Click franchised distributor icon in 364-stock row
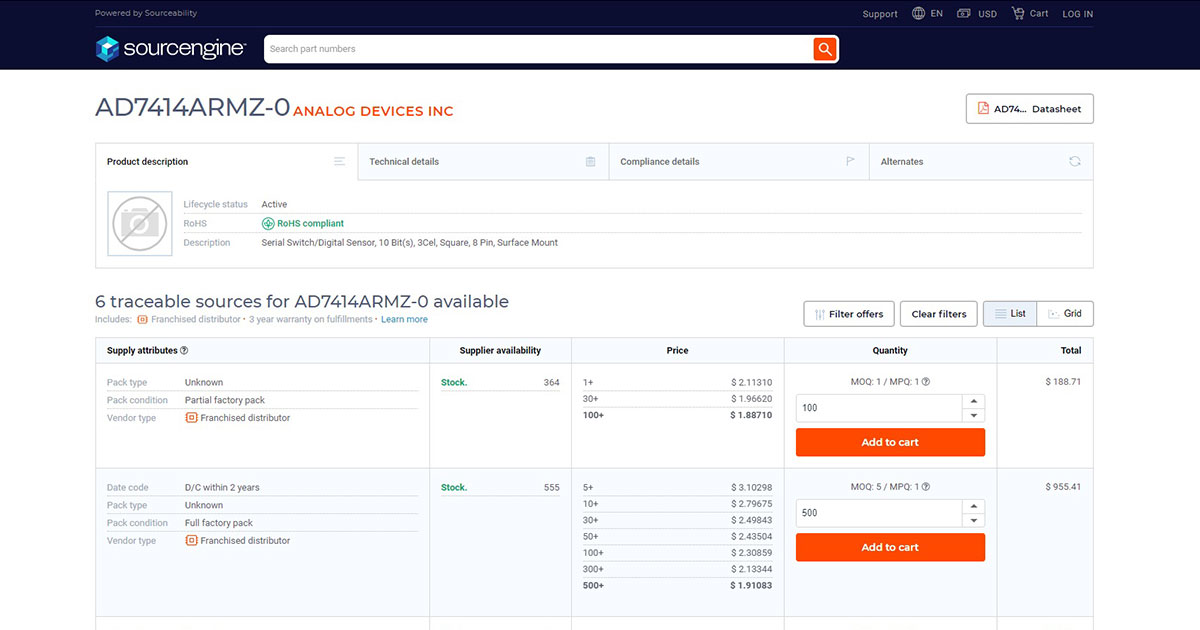Image resolution: width=1200 pixels, height=630 pixels. [191, 418]
